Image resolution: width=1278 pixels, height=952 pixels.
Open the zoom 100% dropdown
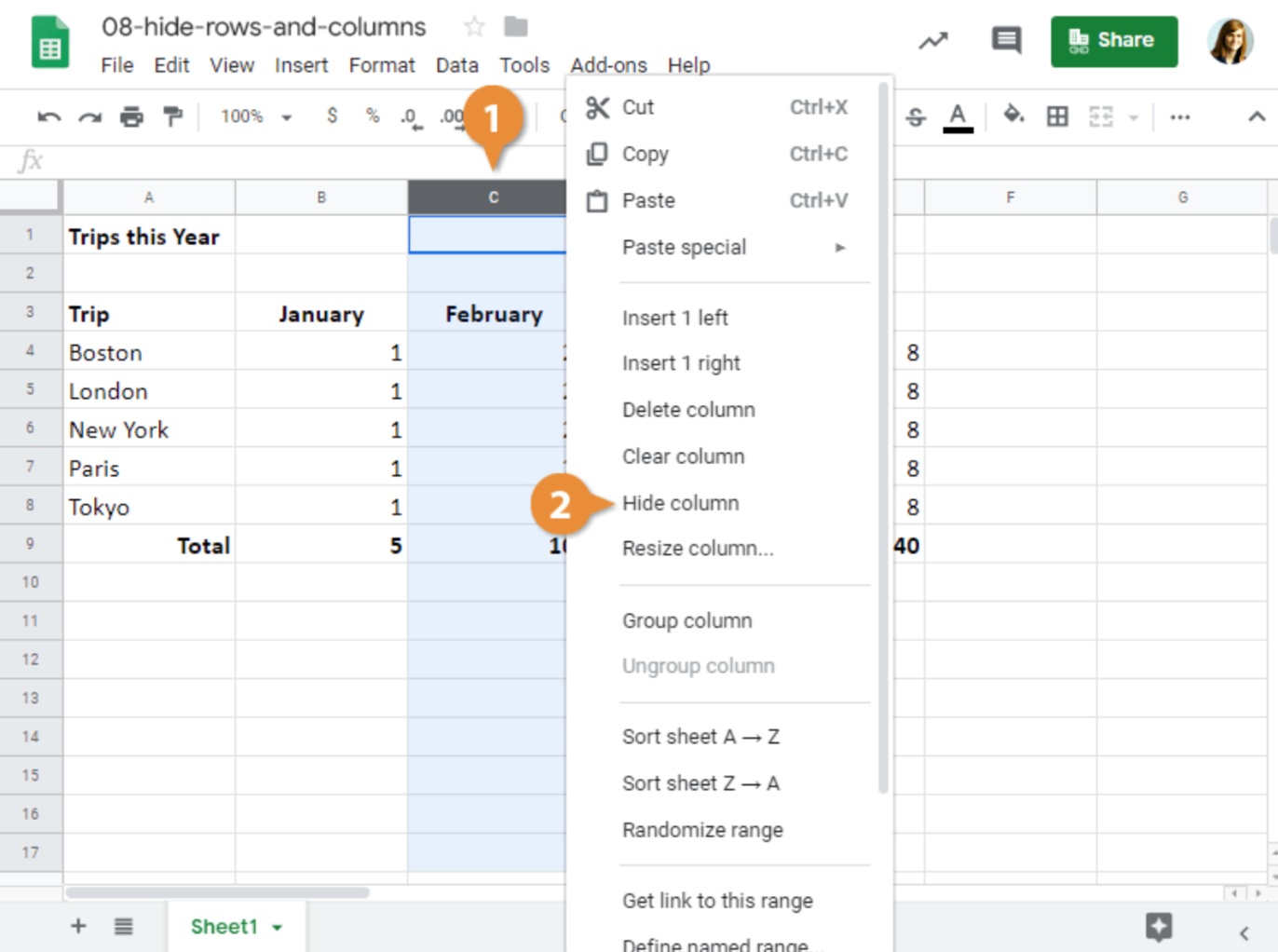pos(255,116)
